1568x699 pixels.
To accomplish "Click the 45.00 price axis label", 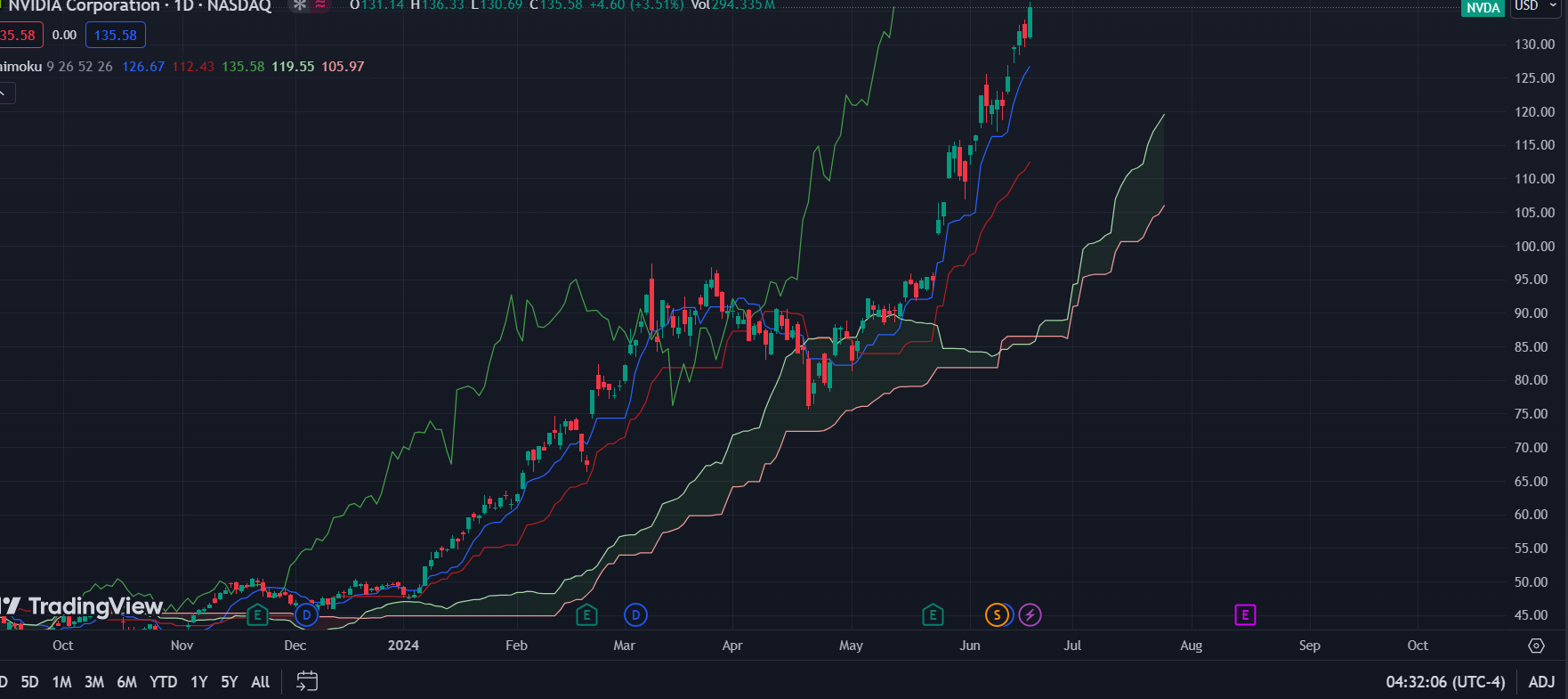I will click(1532, 615).
